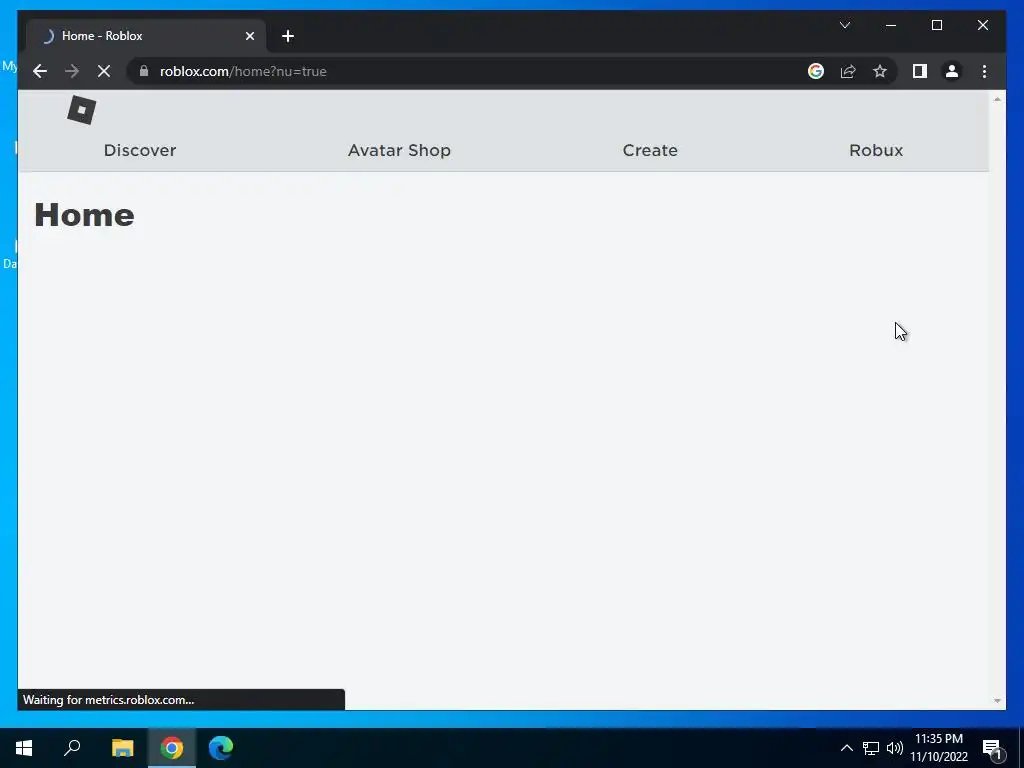Click the address bar URL
This screenshot has height=768, width=1024.
pyautogui.click(x=243, y=71)
